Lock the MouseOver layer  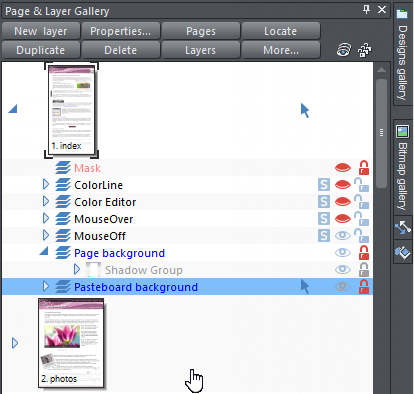[x=362, y=218]
